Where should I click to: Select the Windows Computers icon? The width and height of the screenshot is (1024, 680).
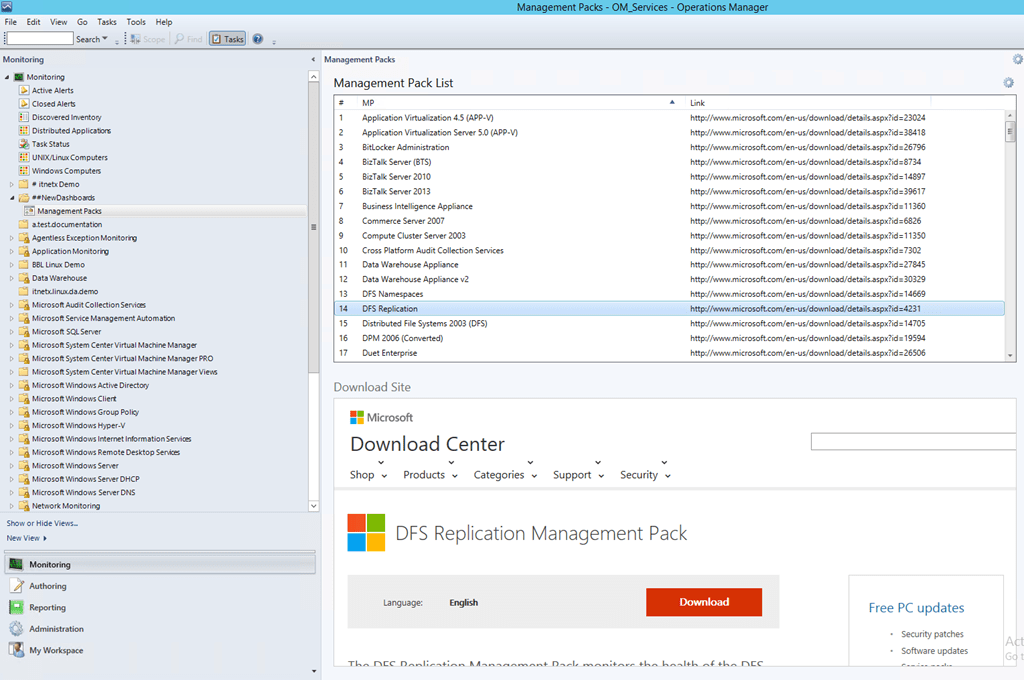24,170
